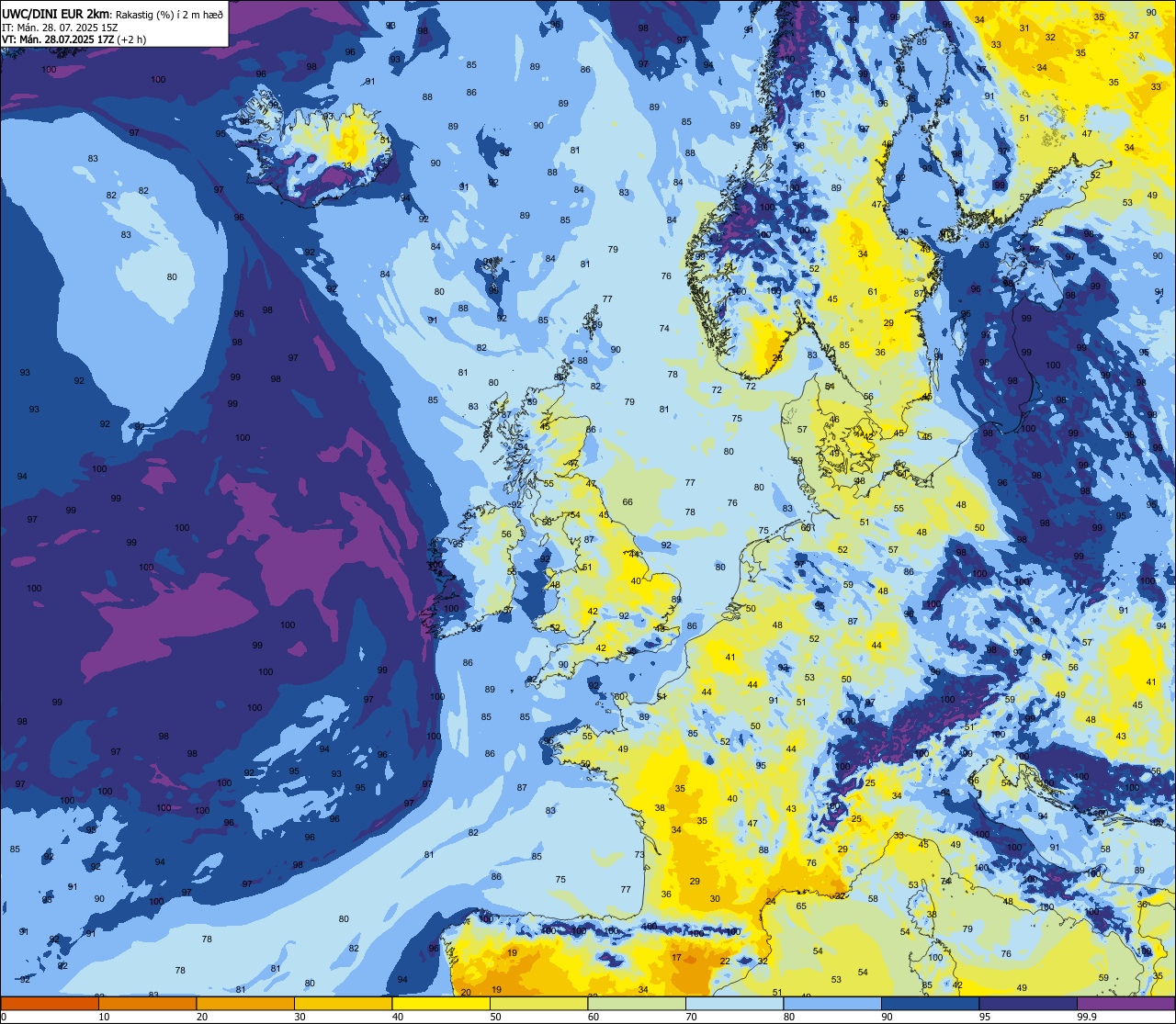The height and width of the screenshot is (1024, 1176).
Task: Click the 40–50 bright yellow legend swatch
Action: 441,1003
